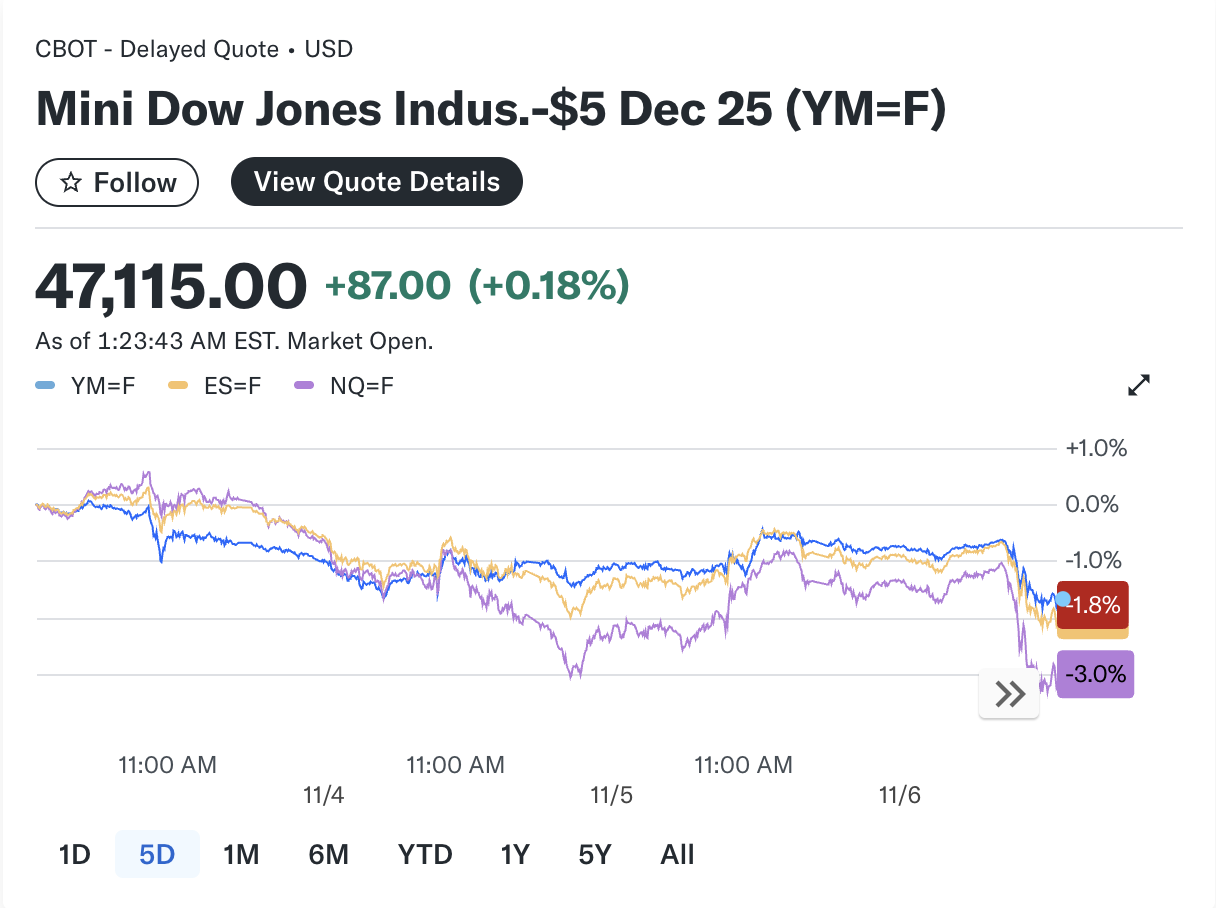Toggle the NQ=F series label
The width and height of the screenshot is (1216, 908).
pyautogui.click(x=361, y=385)
